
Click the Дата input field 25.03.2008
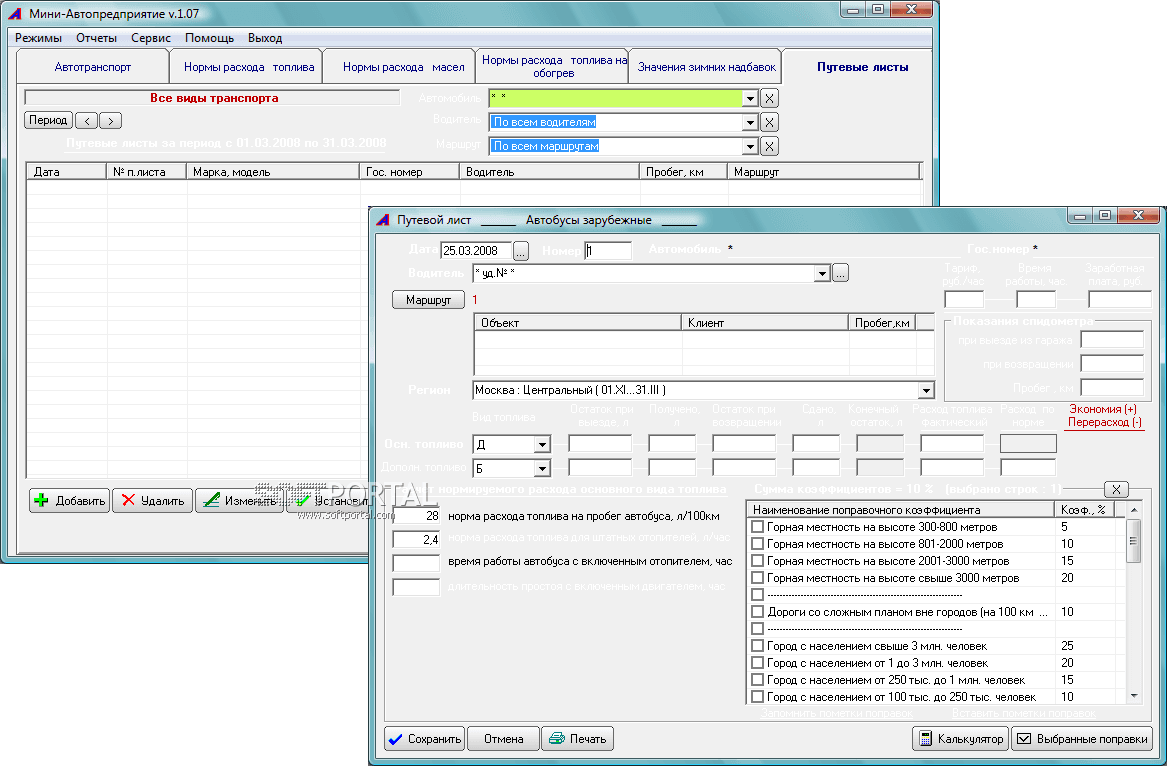pos(476,251)
